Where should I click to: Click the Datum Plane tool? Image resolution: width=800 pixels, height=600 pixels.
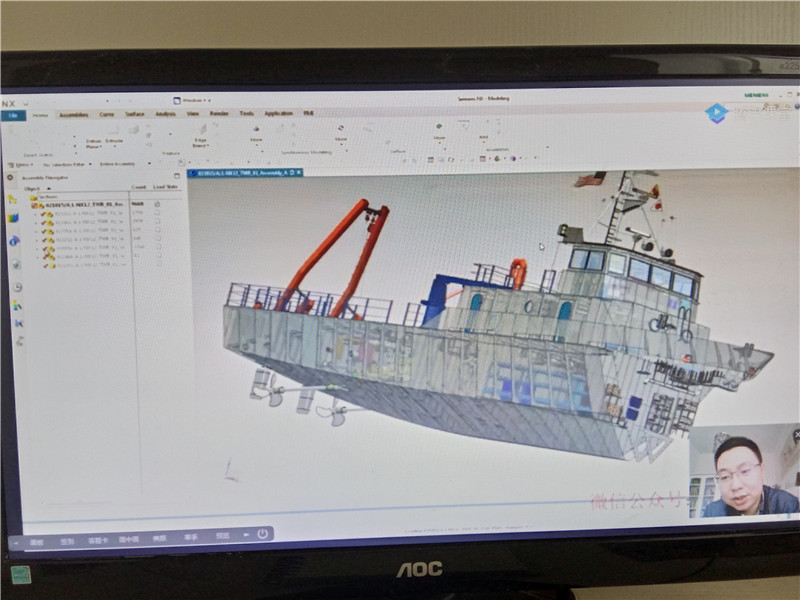tap(93, 144)
